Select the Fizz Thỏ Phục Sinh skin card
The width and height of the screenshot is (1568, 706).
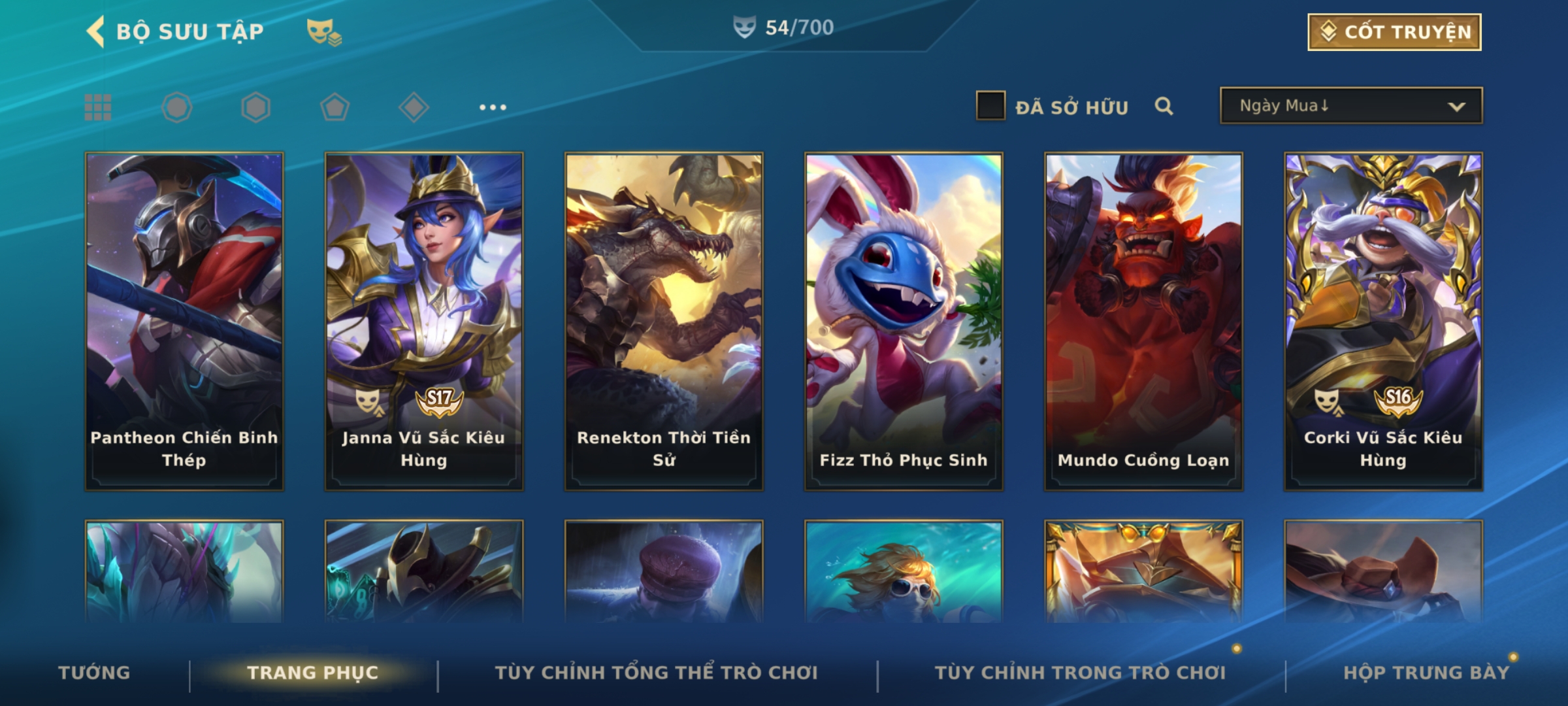click(904, 322)
